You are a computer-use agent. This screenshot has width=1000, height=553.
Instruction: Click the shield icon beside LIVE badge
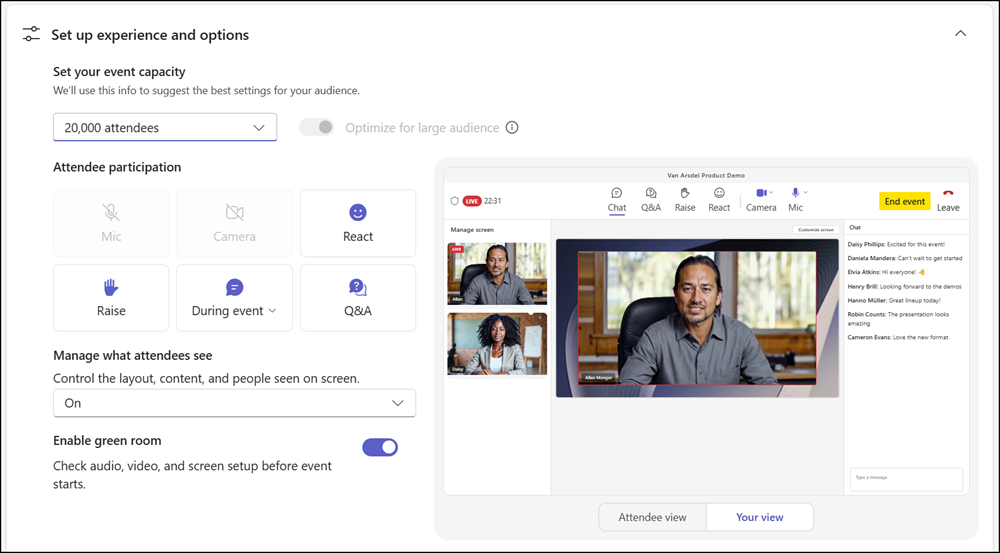pyautogui.click(x=455, y=201)
